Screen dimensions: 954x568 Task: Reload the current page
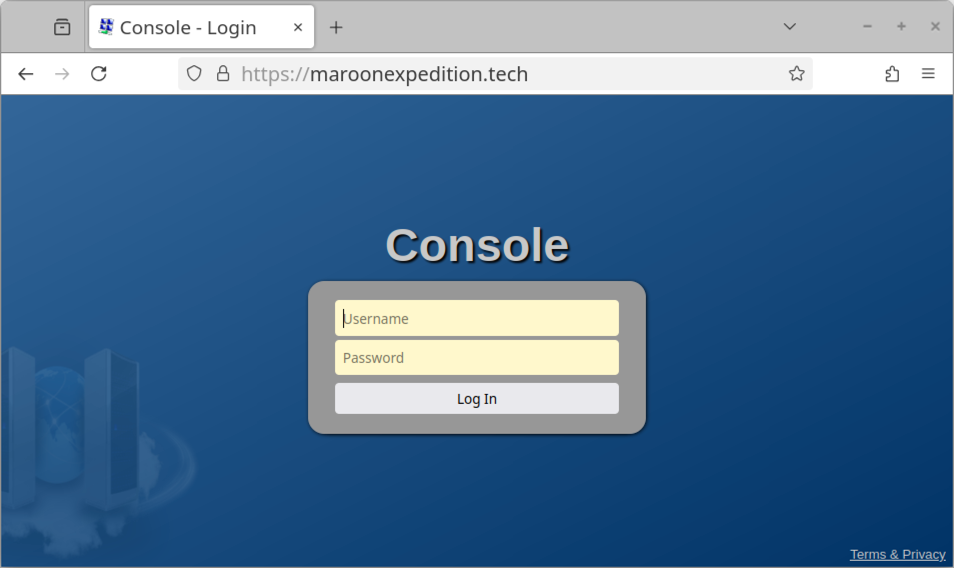point(99,74)
